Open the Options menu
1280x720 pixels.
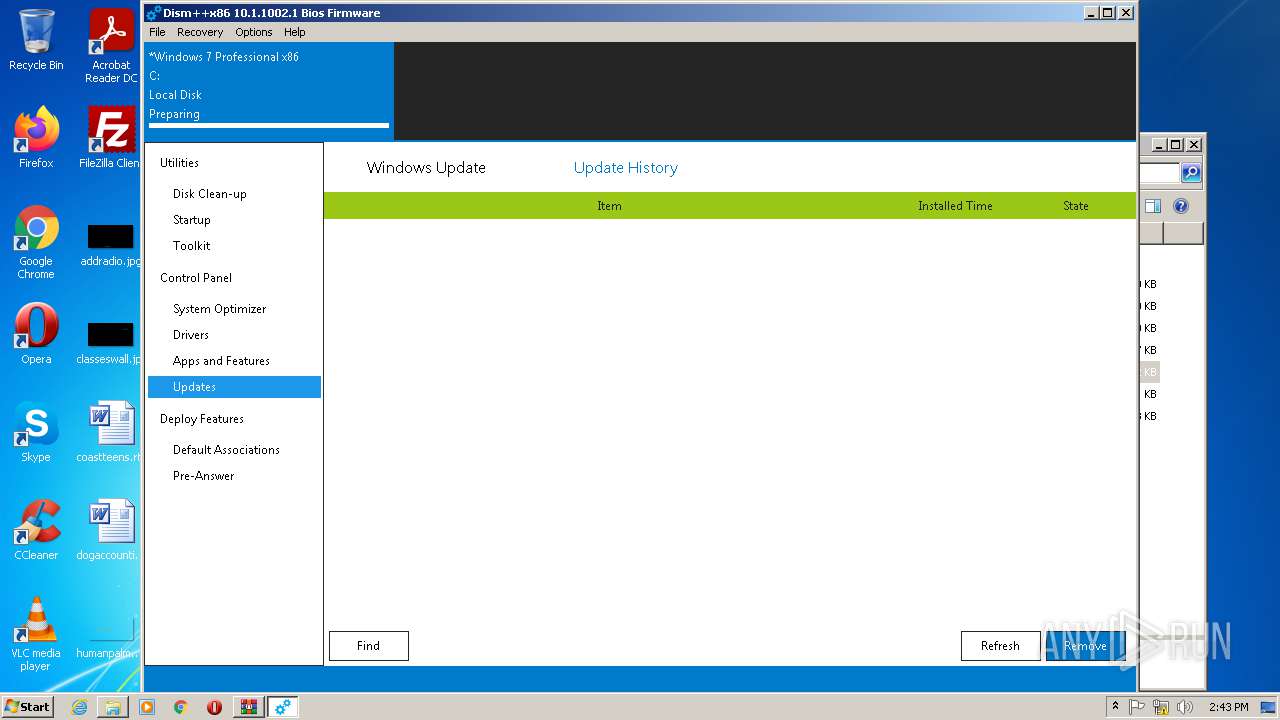pyautogui.click(x=254, y=32)
